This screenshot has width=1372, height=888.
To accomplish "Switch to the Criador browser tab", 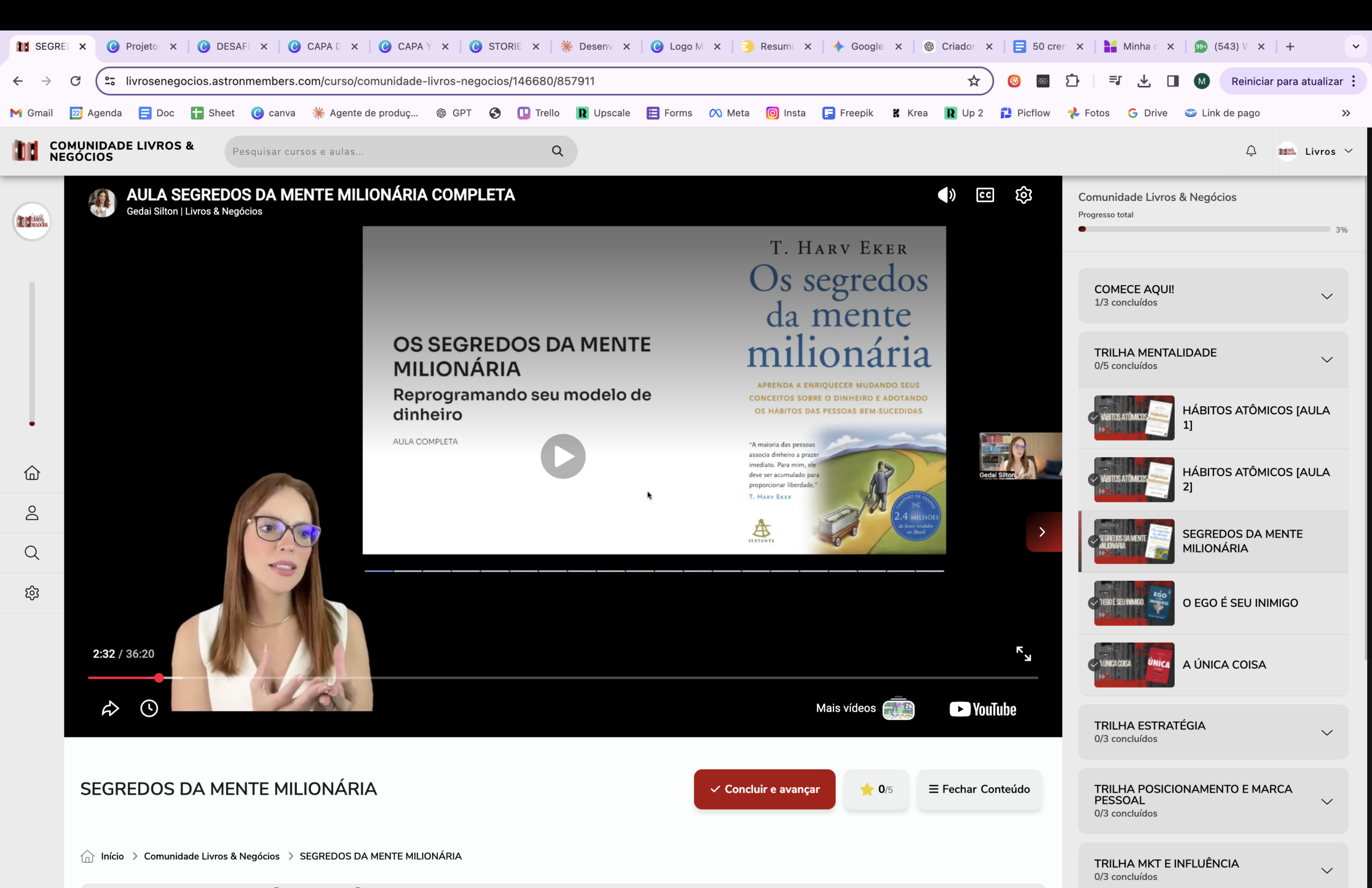I will pyautogui.click(x=958, y=46).
